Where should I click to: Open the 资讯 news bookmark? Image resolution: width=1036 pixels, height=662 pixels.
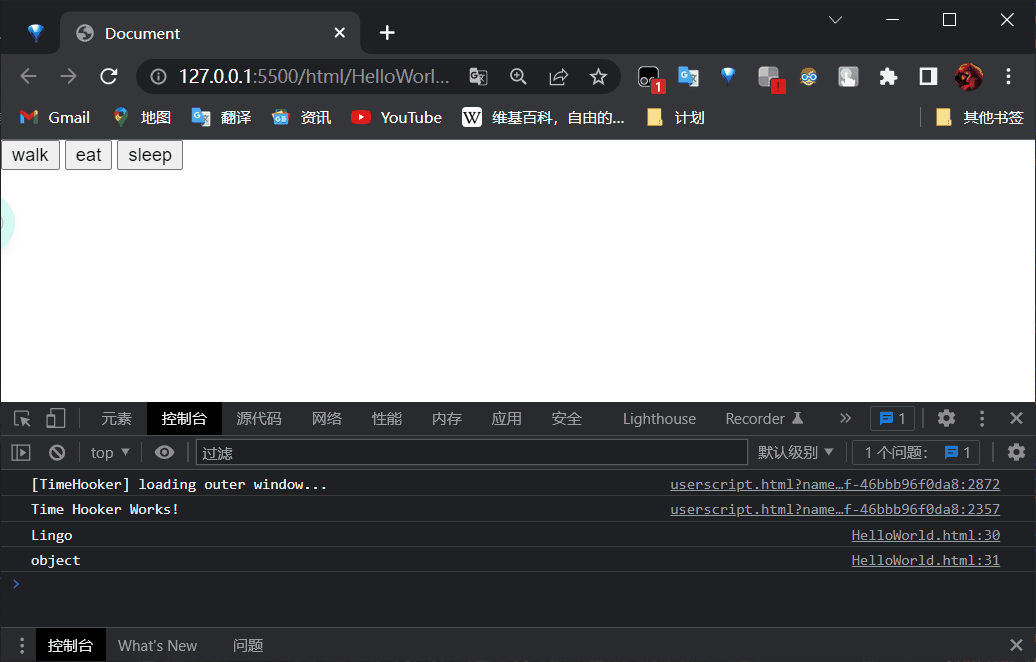(x=301, y=118)
